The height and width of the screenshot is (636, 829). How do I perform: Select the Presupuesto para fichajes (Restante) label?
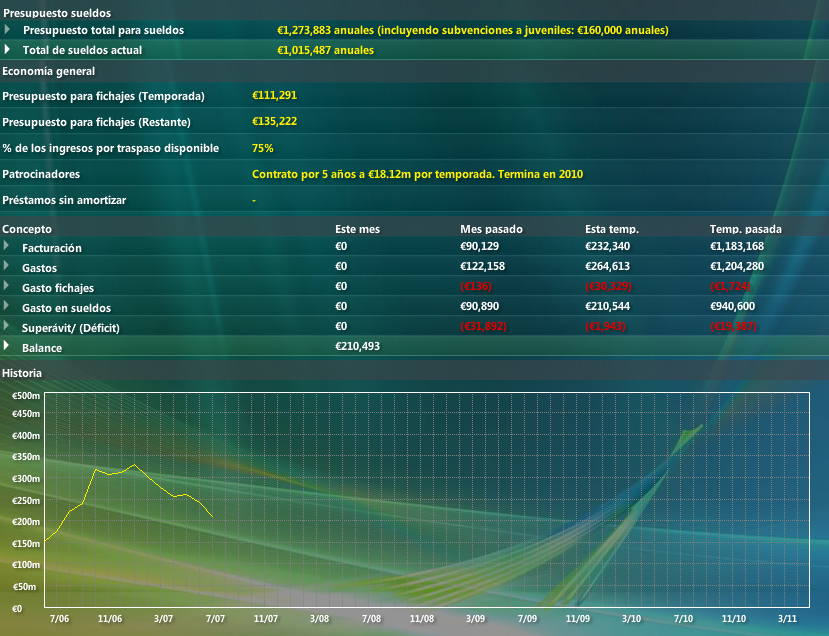point(96,122)
